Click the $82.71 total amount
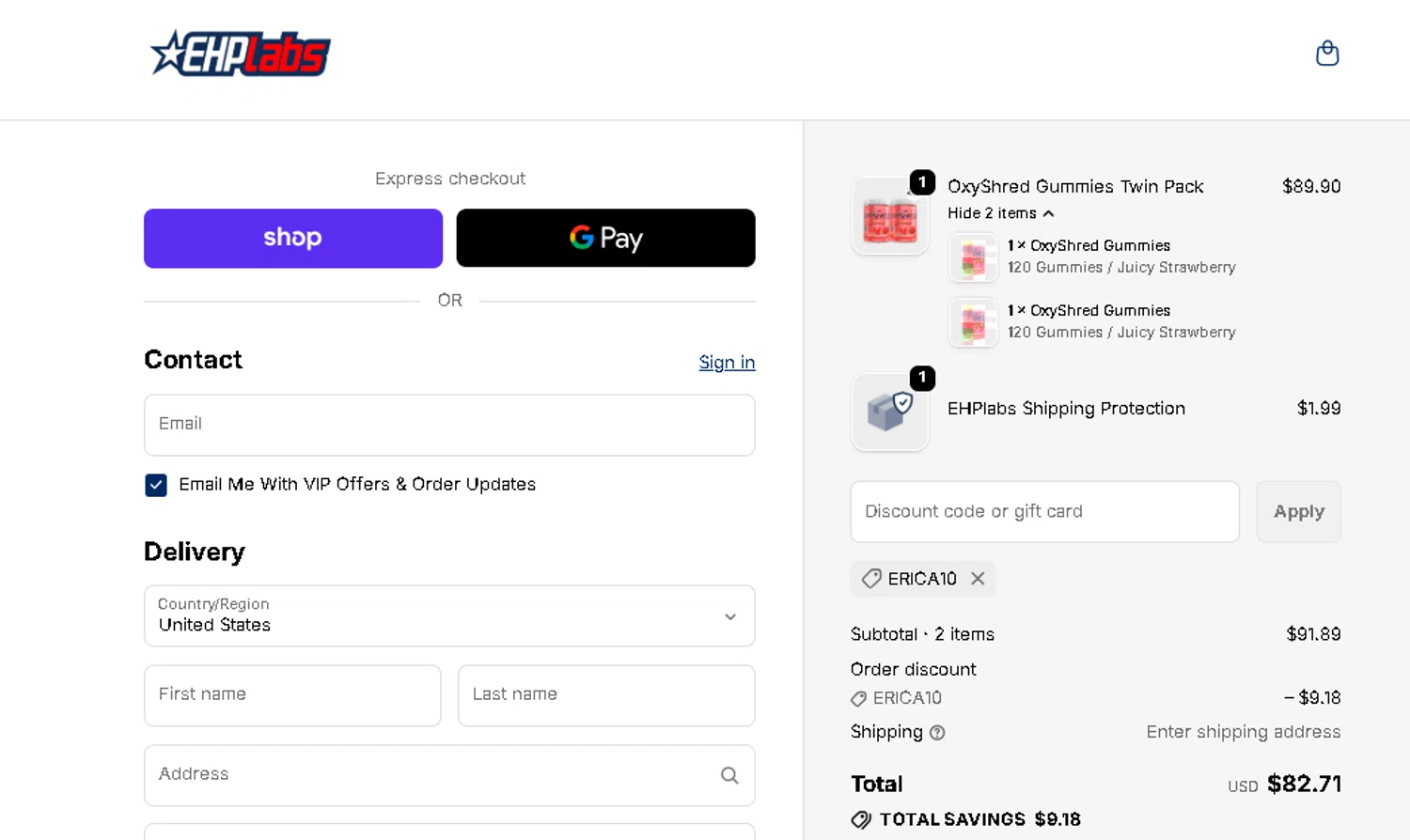 click(x=1304, y=784)
